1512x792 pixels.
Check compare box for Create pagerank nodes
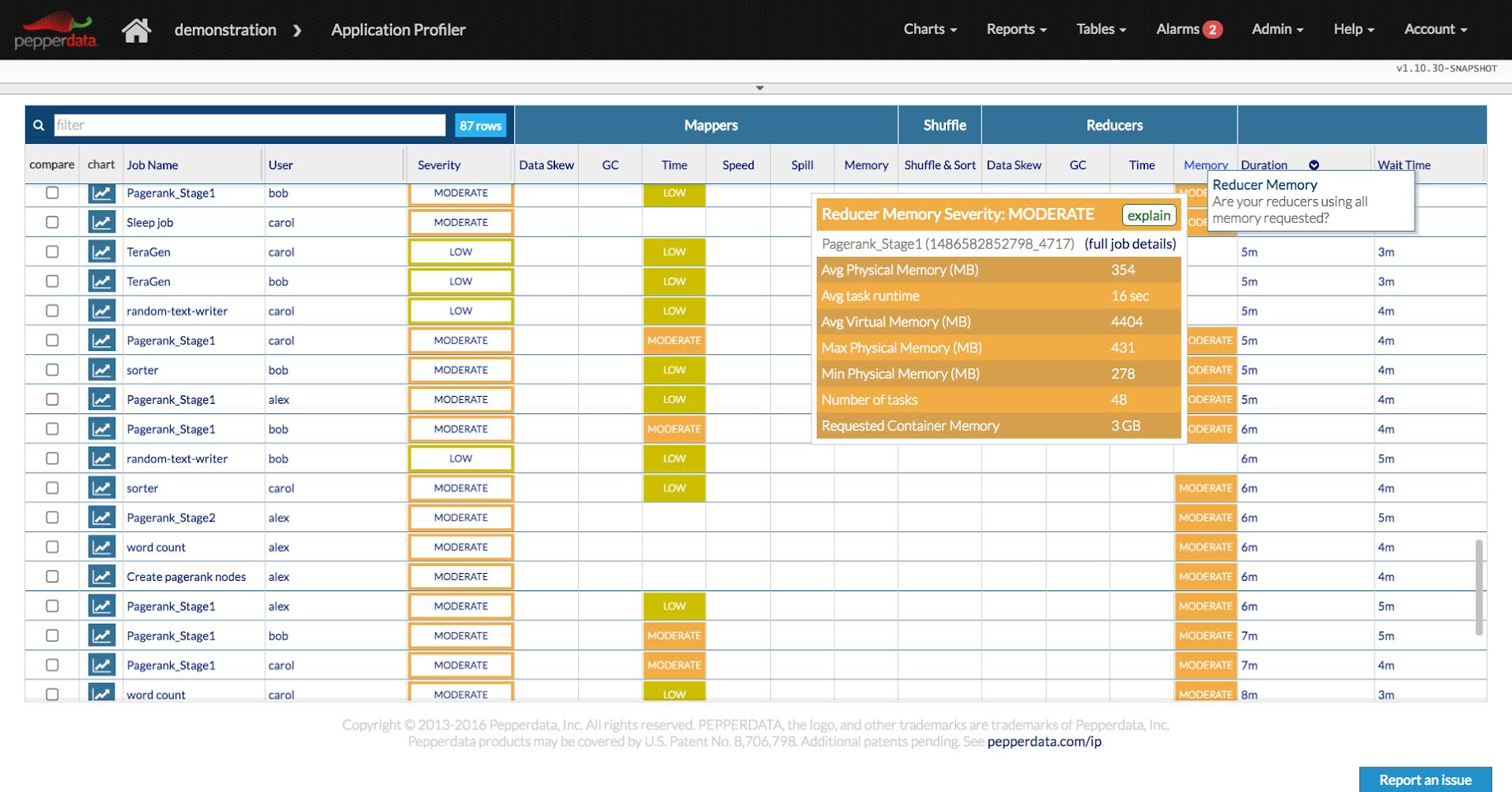pos(52,577)
